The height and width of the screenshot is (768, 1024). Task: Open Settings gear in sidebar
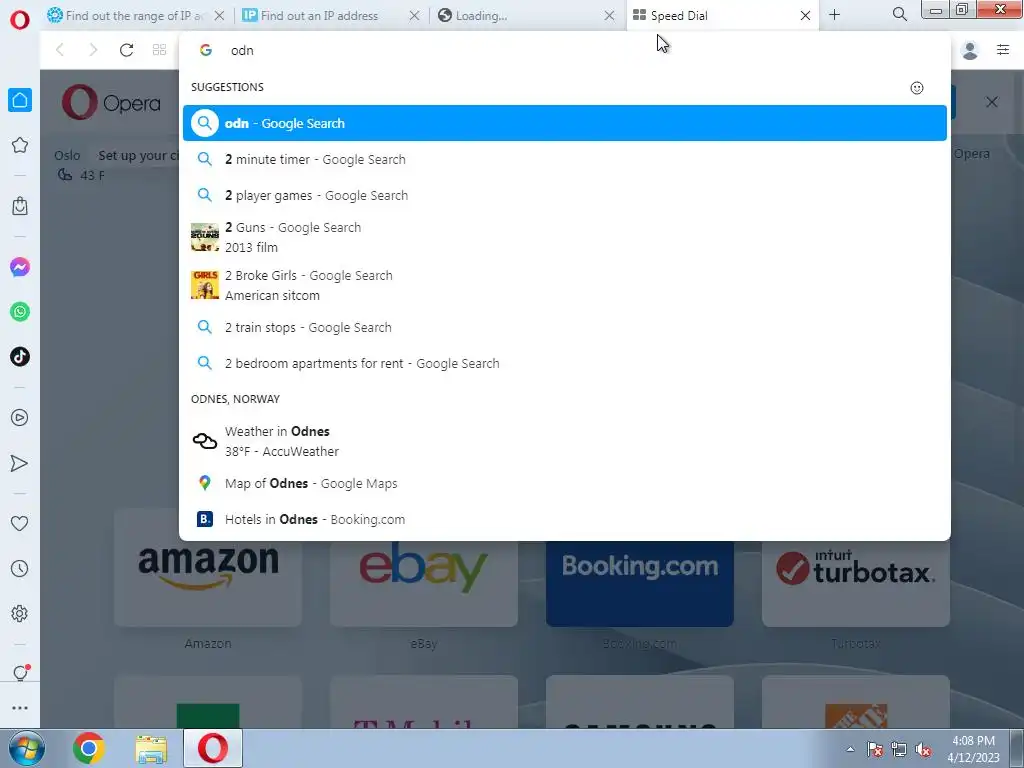click(20, 613)
